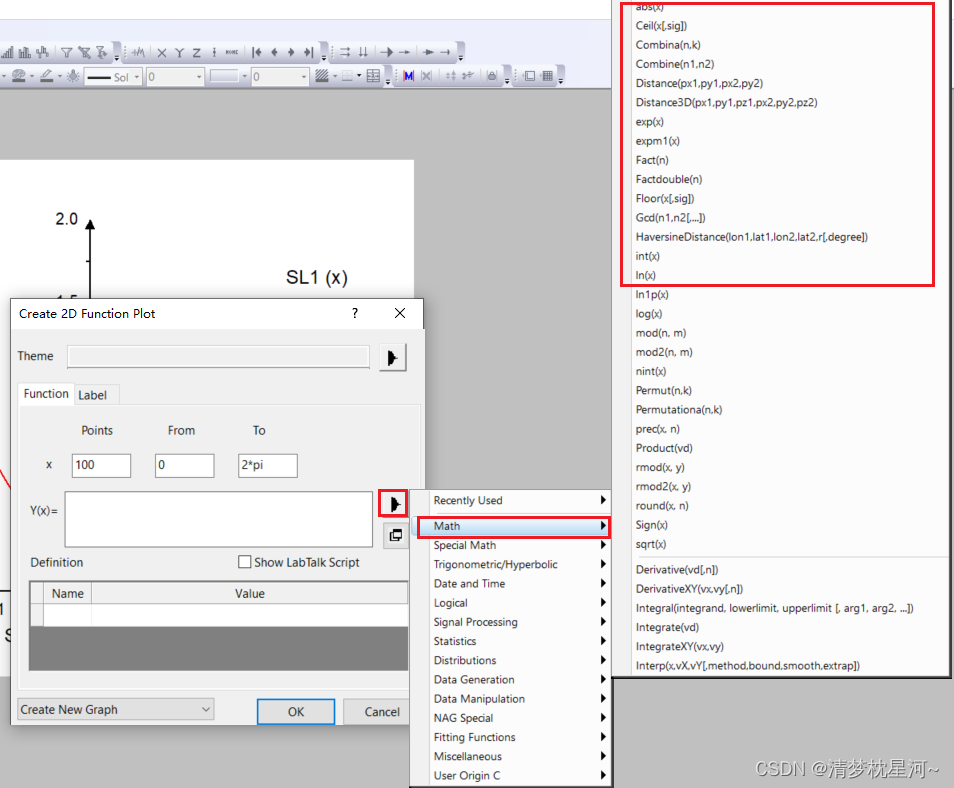Open the Trigonometric/Hyperbolic submenu
The height and width of the screenshot is (788, 954).
[x=512, y=564]
